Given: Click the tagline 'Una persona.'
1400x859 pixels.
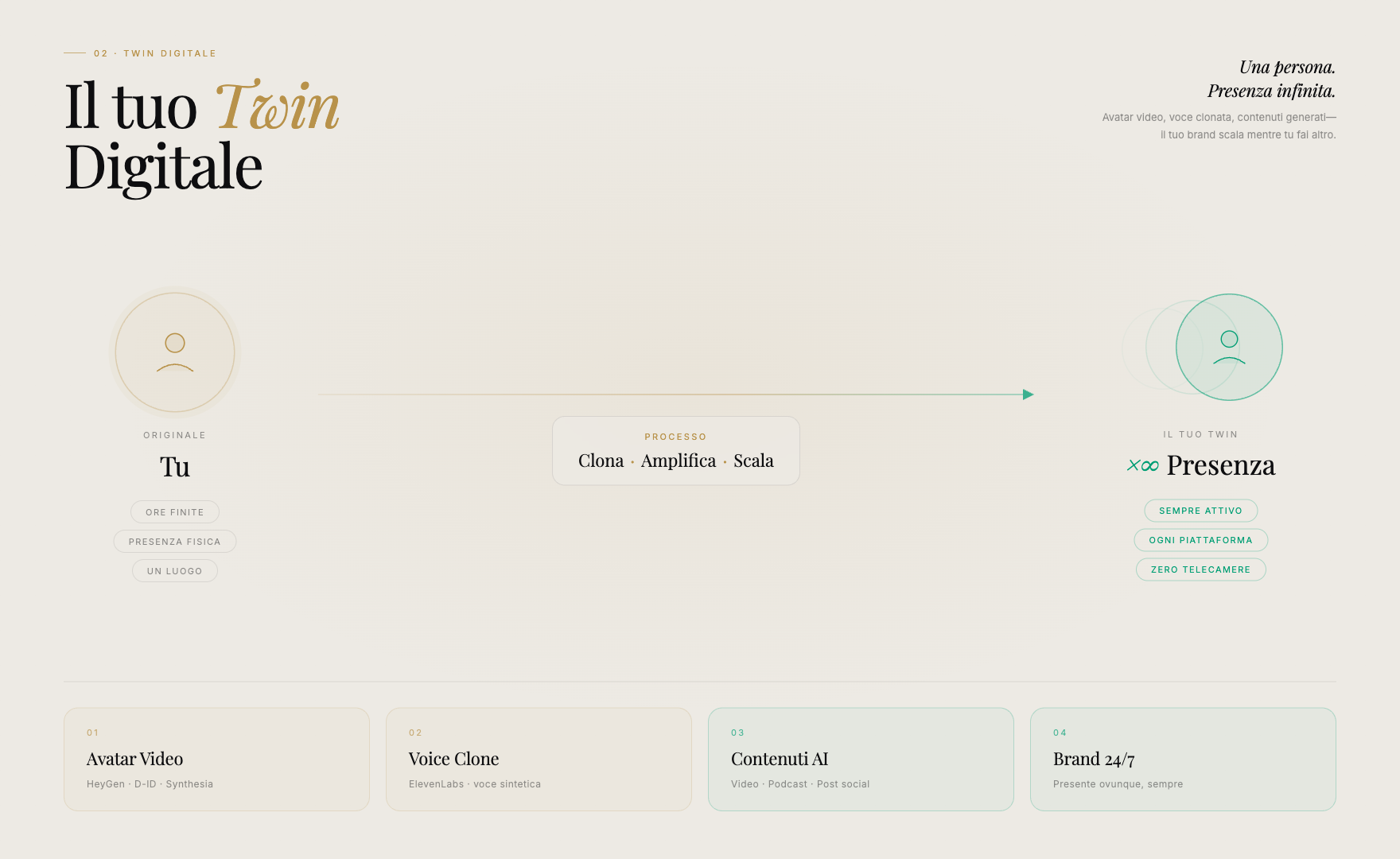Looking at the screenshot, I should [x=1287, y=67].
